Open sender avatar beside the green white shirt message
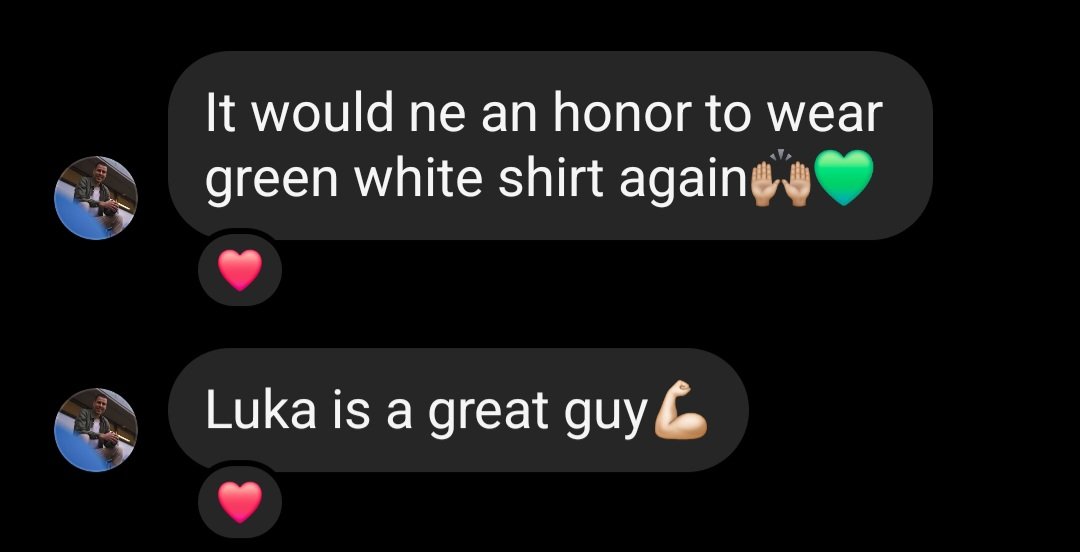 (x=96, y=198)
